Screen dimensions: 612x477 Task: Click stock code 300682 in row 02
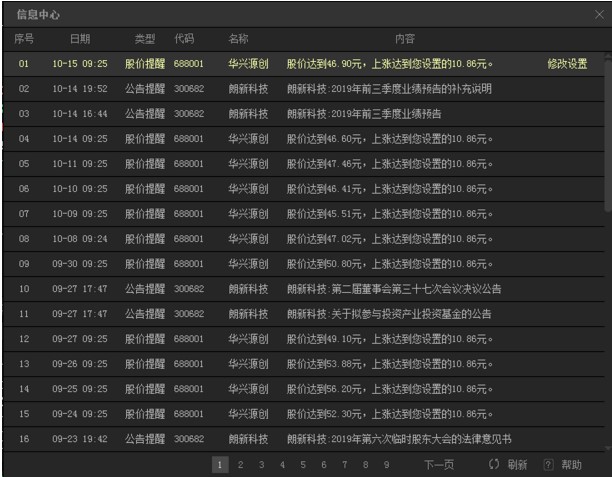[x=189, y=89]
